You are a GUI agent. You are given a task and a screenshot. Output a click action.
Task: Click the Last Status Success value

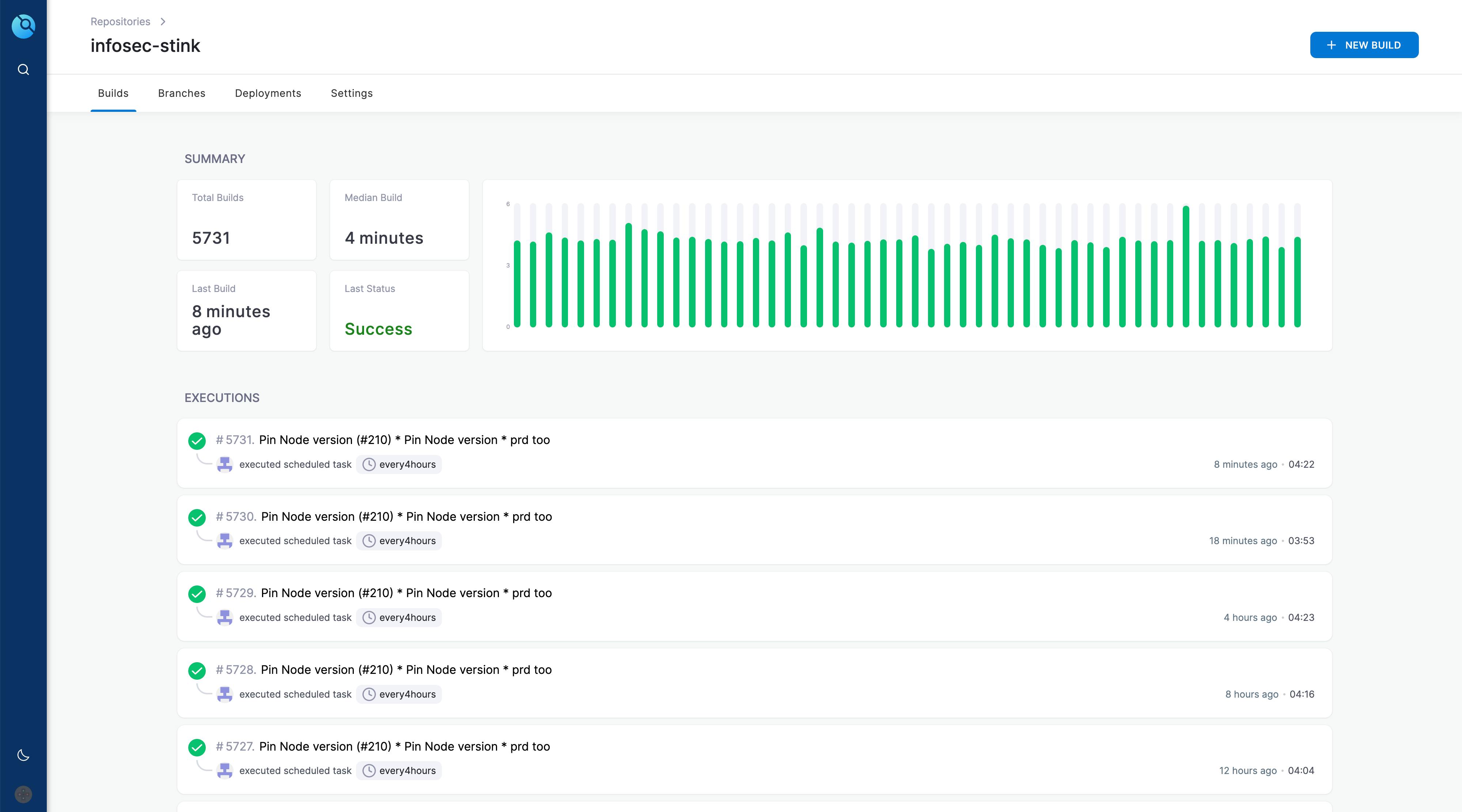[x=378, y=329]
